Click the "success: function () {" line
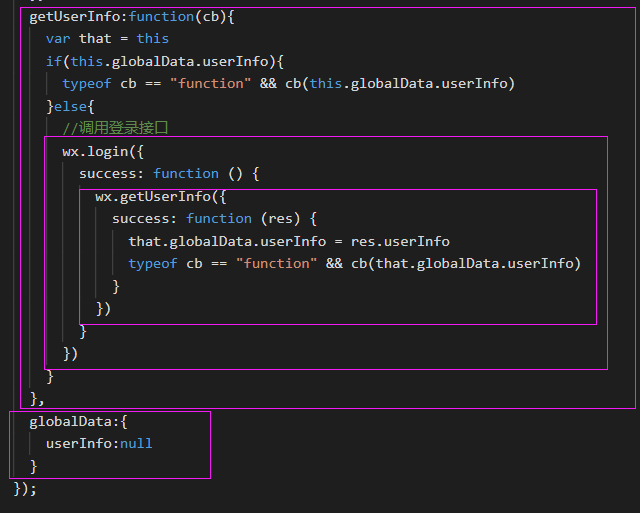 [169, 174]
